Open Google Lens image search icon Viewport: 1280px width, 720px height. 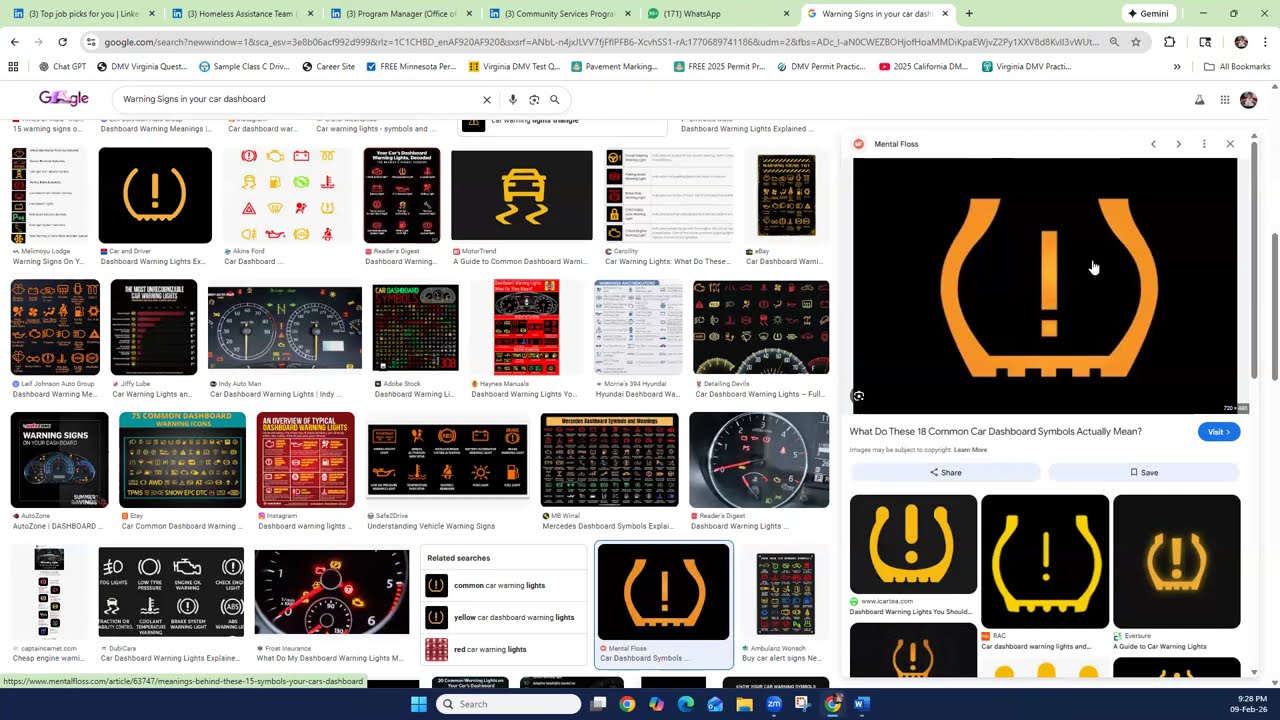tap(534, 100)
